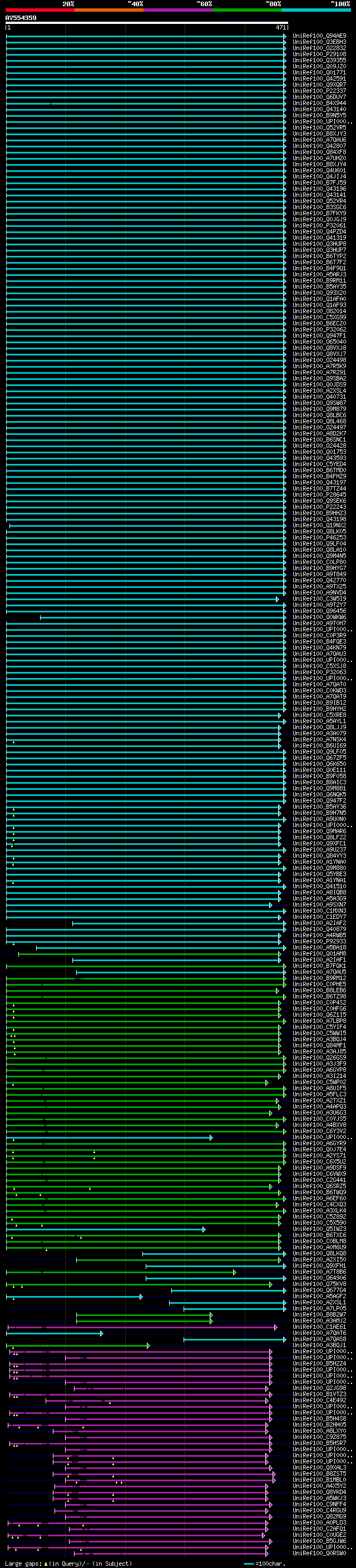Open hit UniRef100_Q2JG98
This screenshot has width=356, height=1568.
pos(319,1388)
